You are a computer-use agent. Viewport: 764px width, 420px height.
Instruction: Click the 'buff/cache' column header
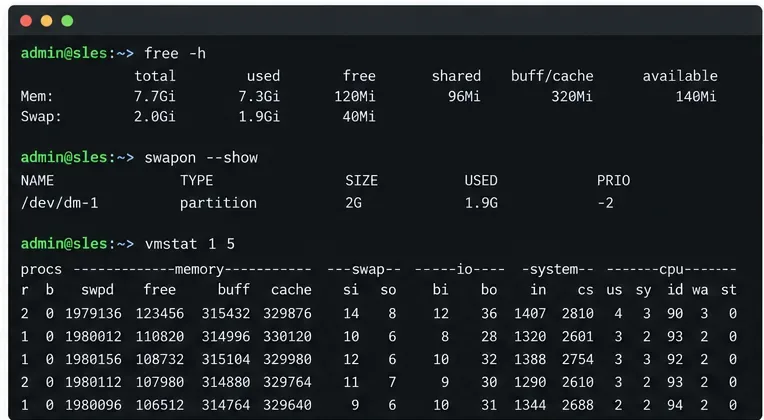pyautogui.click(x=552, y=76)
